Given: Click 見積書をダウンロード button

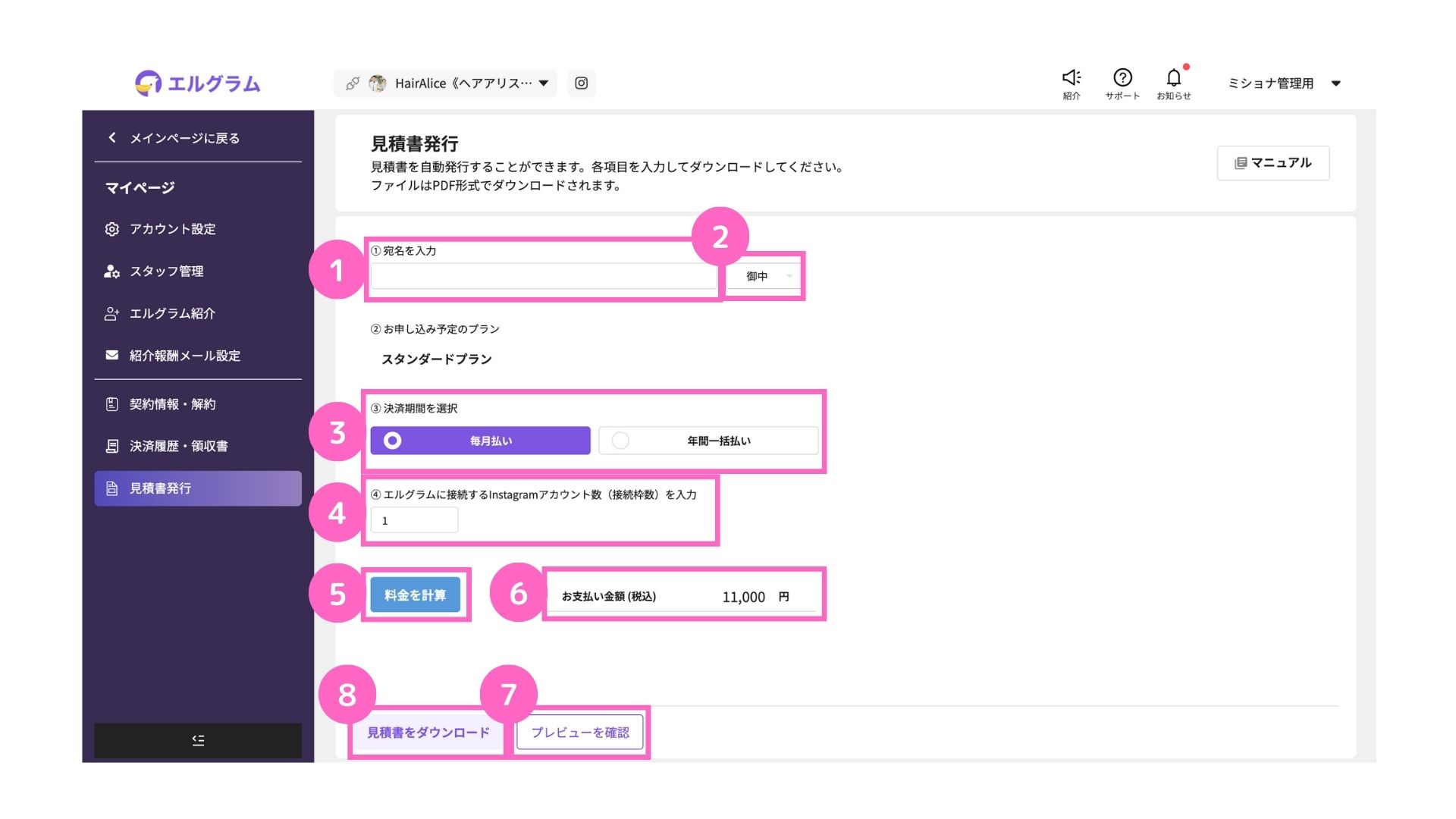Looking at the screenshot, I should [428, 733].
